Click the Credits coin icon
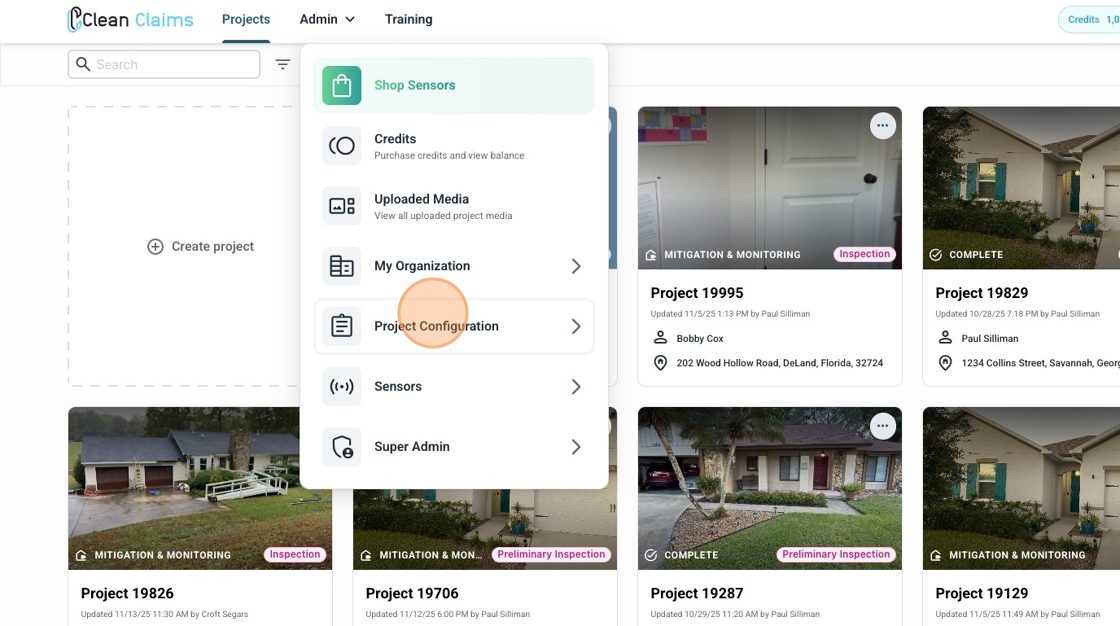 click(341, 146)
